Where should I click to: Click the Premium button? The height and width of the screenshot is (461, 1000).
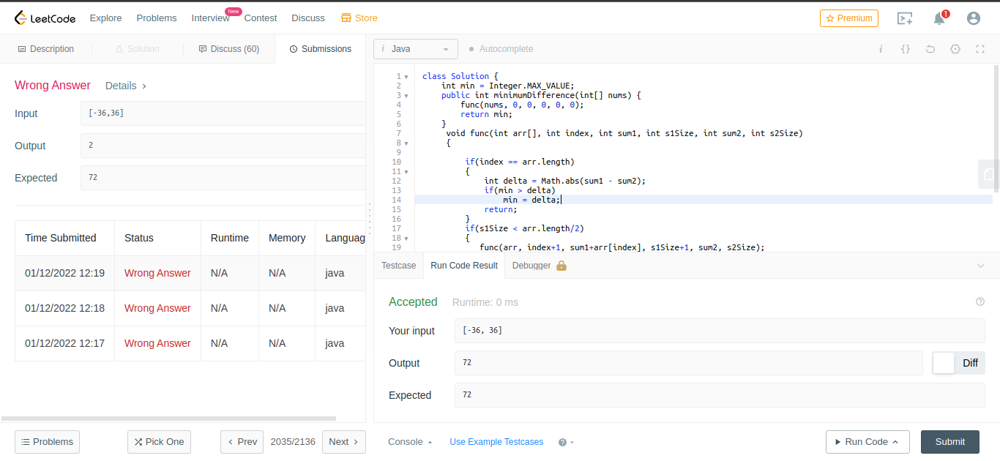pyautogui.click(x=849, y=18)
